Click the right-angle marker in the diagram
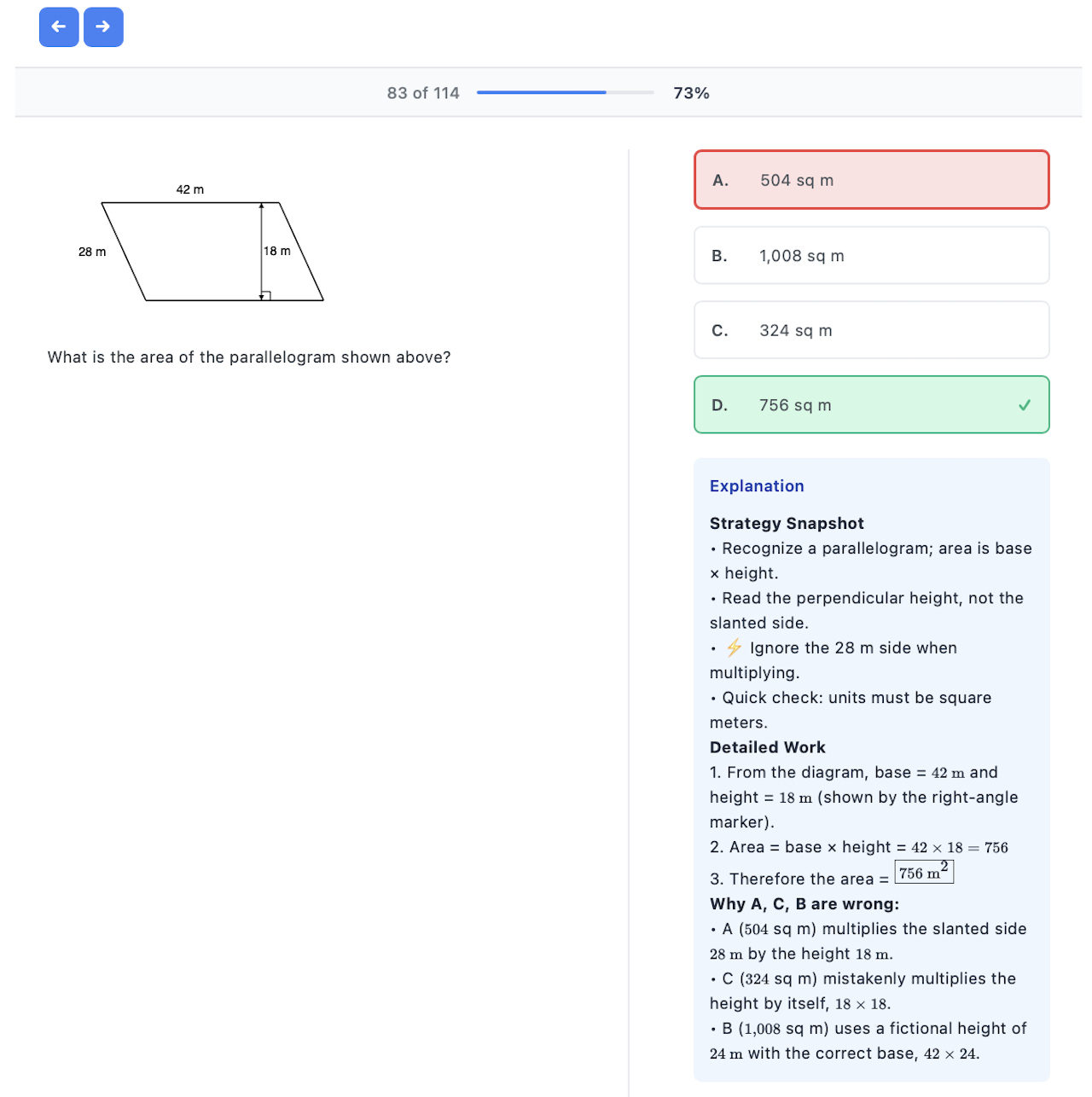The width and height of the screenshot is (1092, 1097). pyautogui.click(x=265, y=294)
